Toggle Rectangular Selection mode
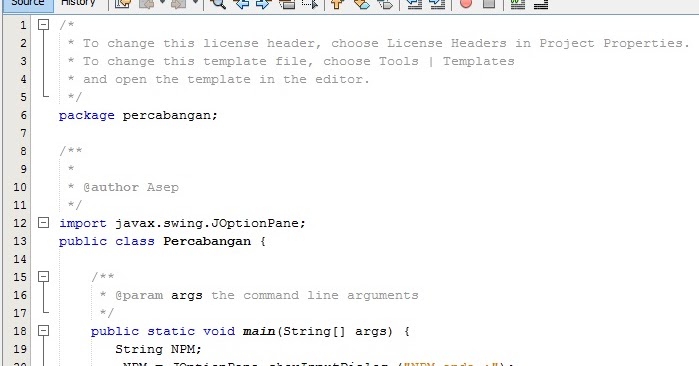699x366 pixels. point(310,4)
